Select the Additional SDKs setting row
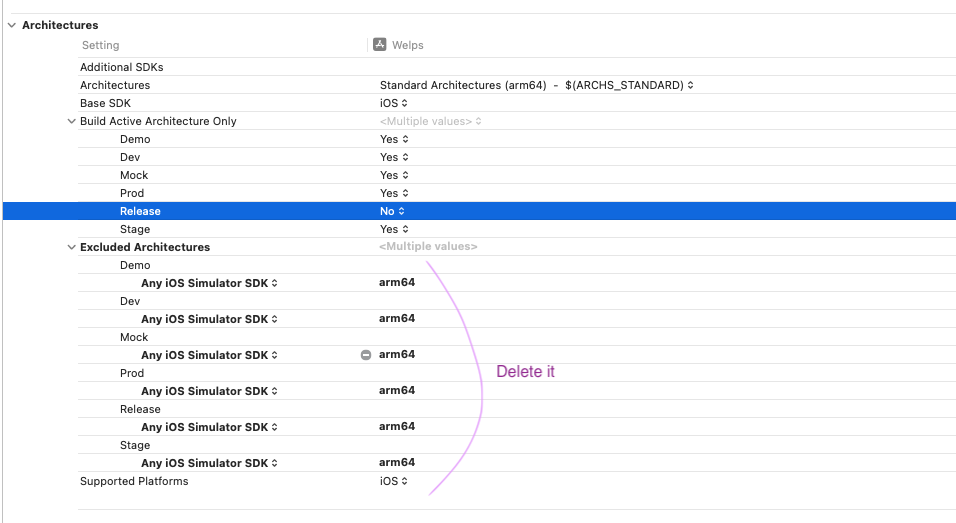The width and height of the screenshot is (956, 523). coord(121,68)
